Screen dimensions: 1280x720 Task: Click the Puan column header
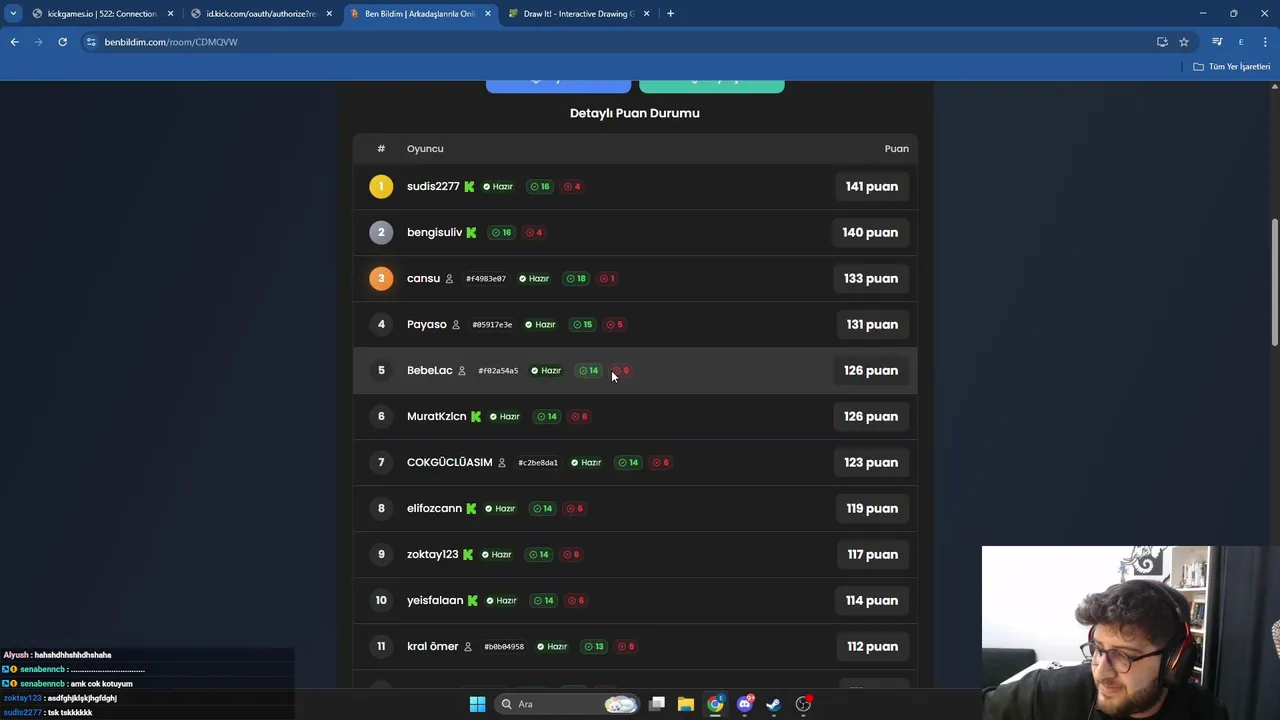[x=896, y=148]
